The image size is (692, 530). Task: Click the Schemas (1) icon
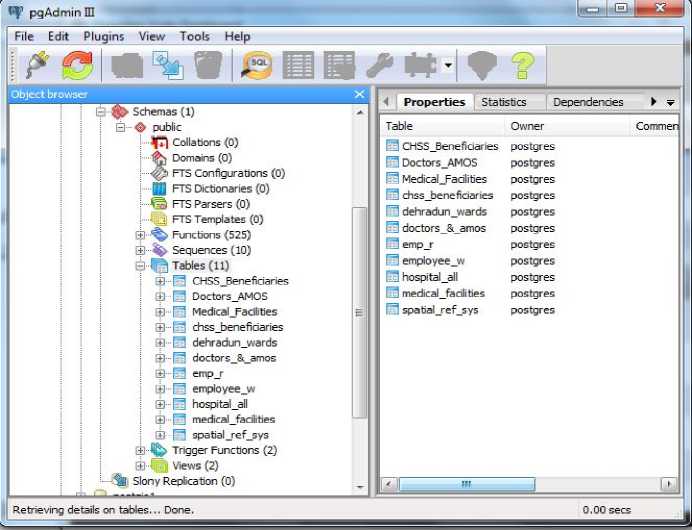tap(119, 112)
